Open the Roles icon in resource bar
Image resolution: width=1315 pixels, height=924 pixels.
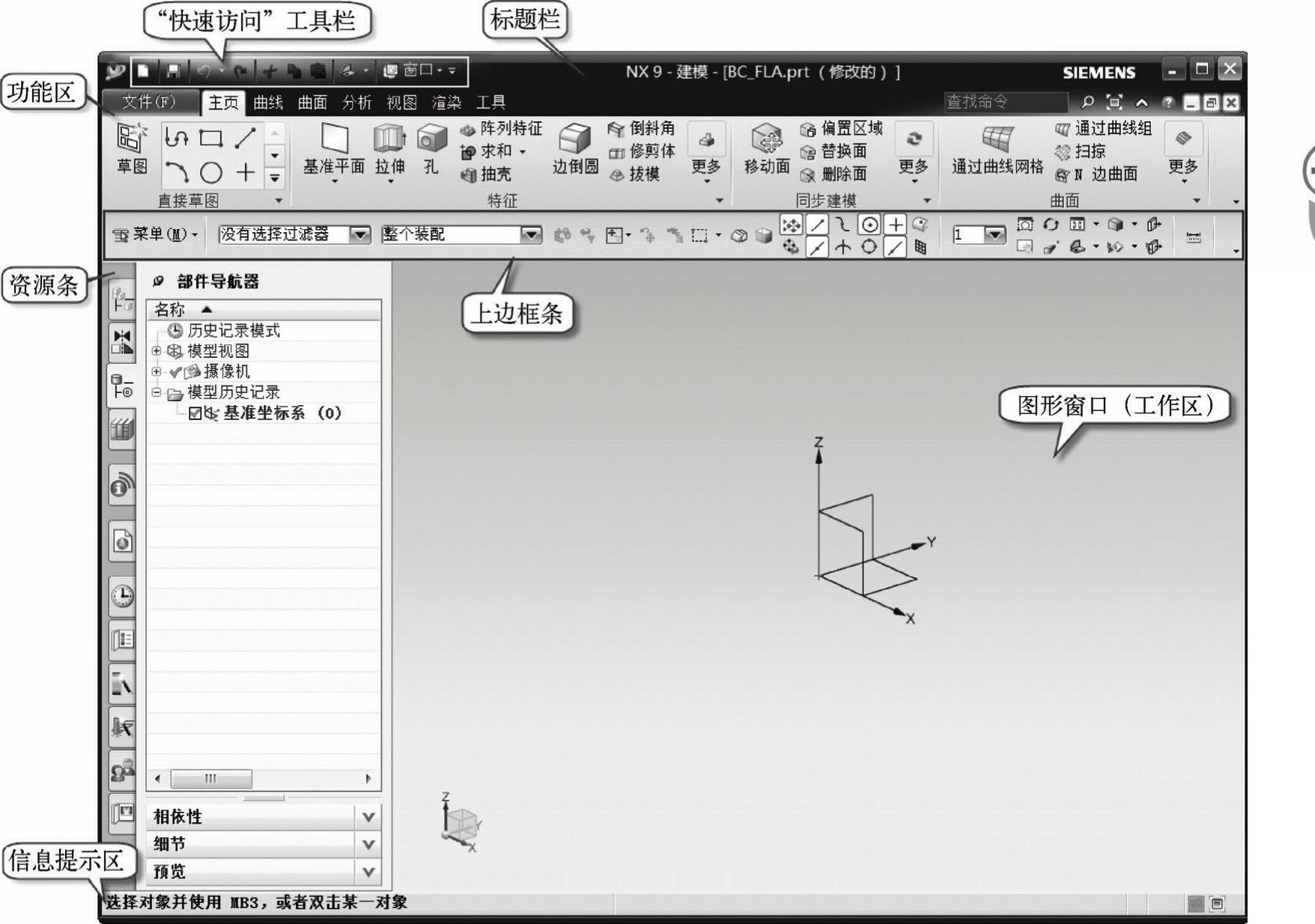(122, 770)
